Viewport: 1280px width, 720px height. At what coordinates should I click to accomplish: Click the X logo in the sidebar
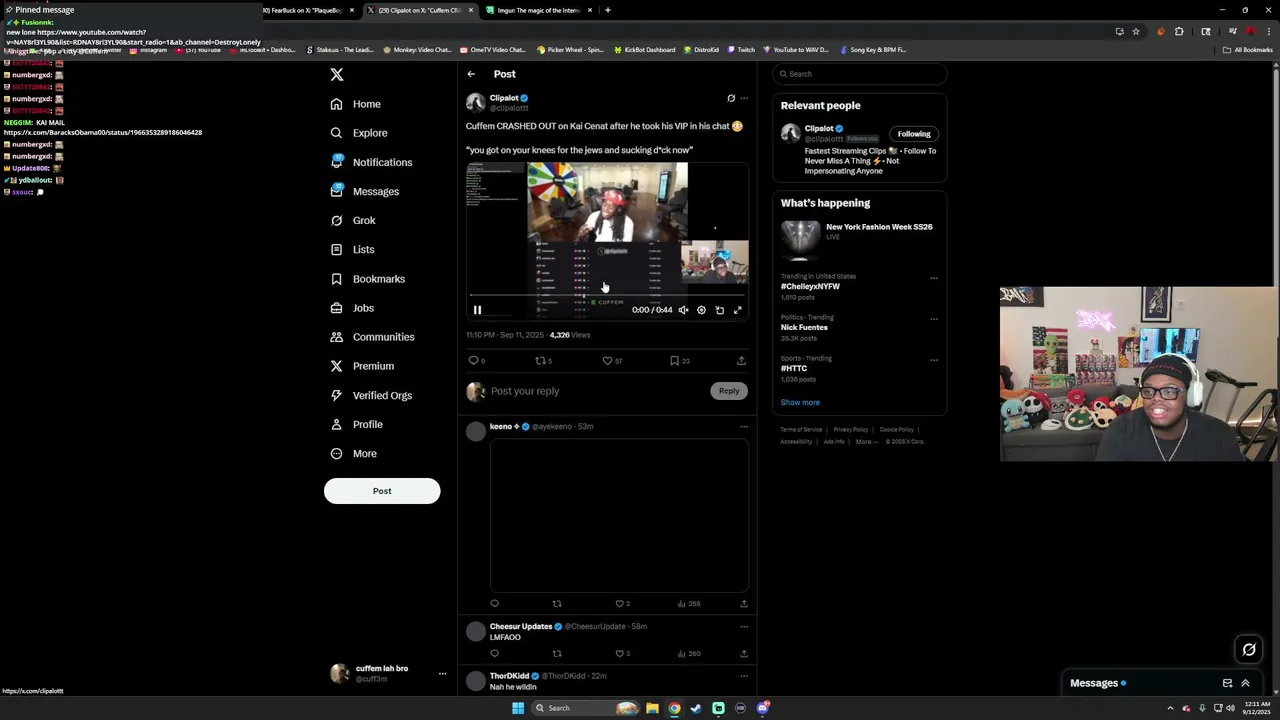[337, 75]
